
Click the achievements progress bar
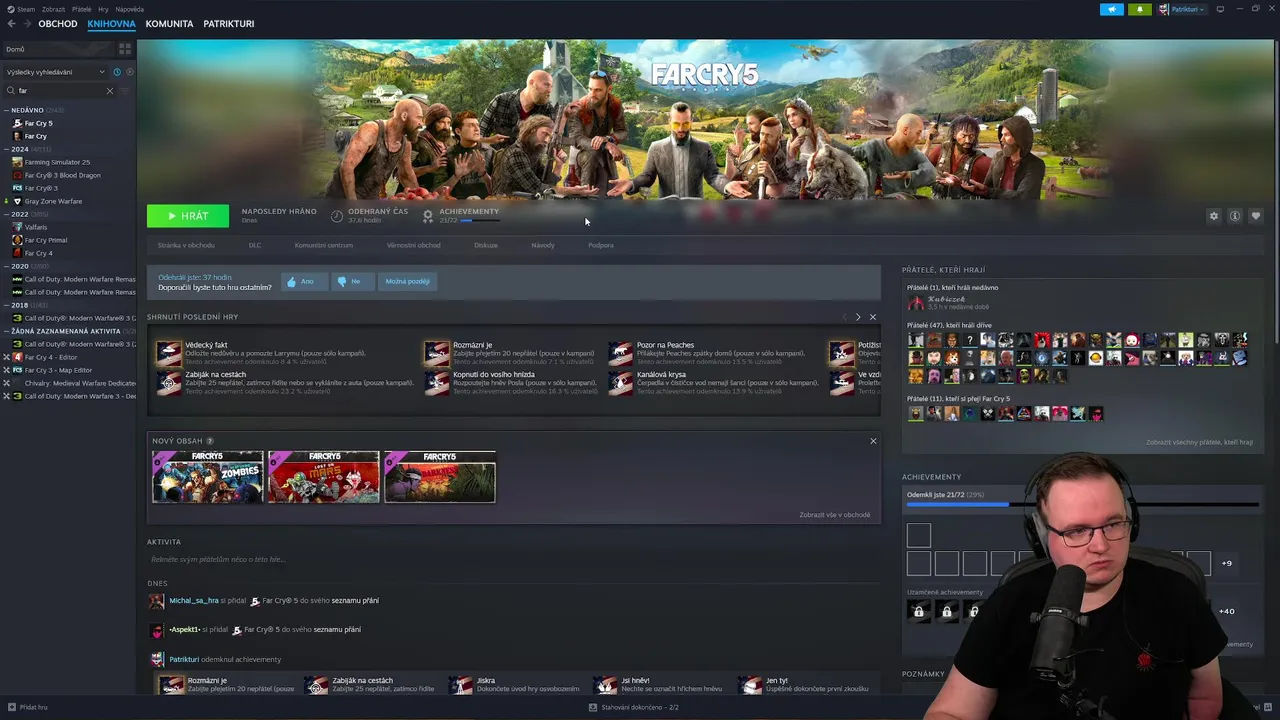tap(1082, 504)
